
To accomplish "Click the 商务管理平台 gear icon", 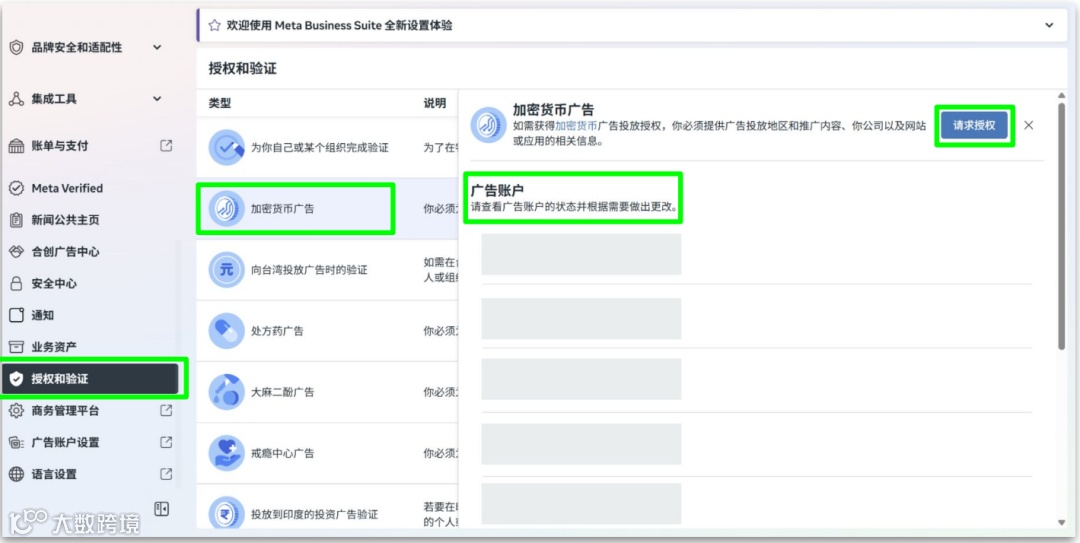I will [x=17, y=411].
